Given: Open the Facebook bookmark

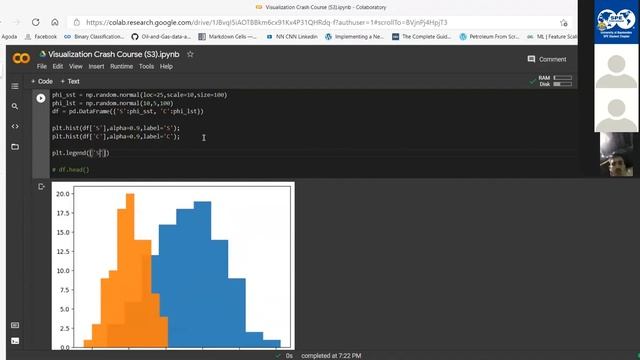Looking at the screenshot, I should tap(41, 37).
